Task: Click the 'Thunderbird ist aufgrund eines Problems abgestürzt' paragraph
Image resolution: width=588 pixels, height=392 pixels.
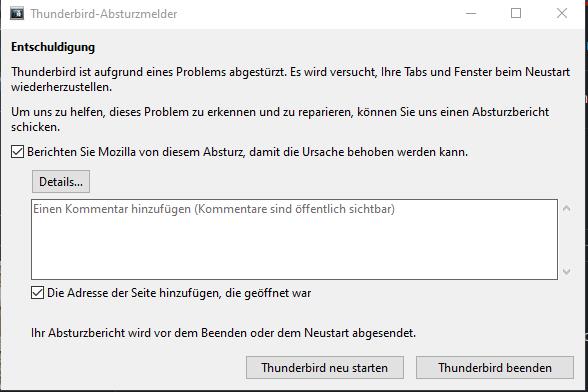Action: coord(291,79)
